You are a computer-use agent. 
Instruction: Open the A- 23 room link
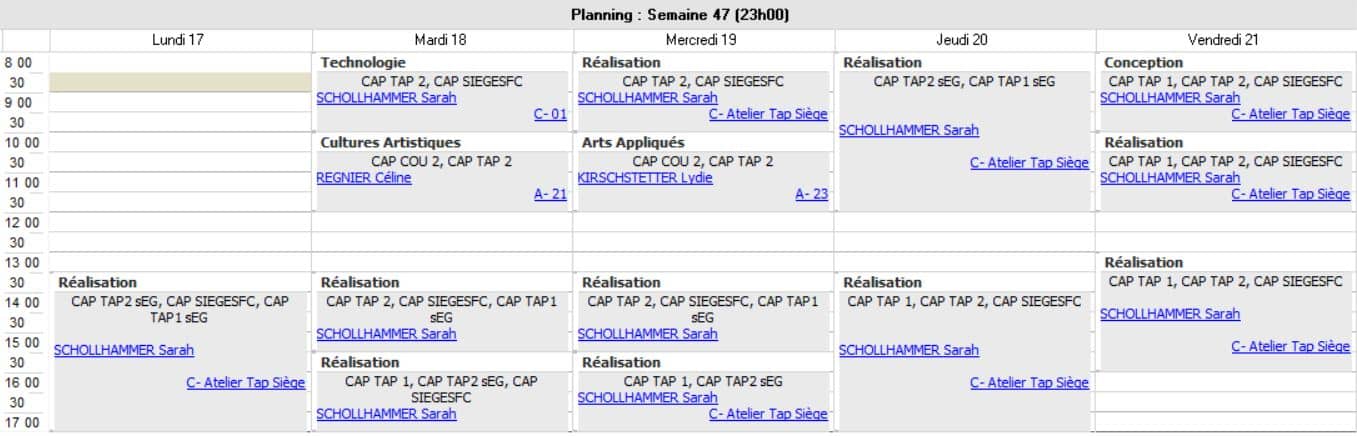pyautogui.click(x=812, y=194)
